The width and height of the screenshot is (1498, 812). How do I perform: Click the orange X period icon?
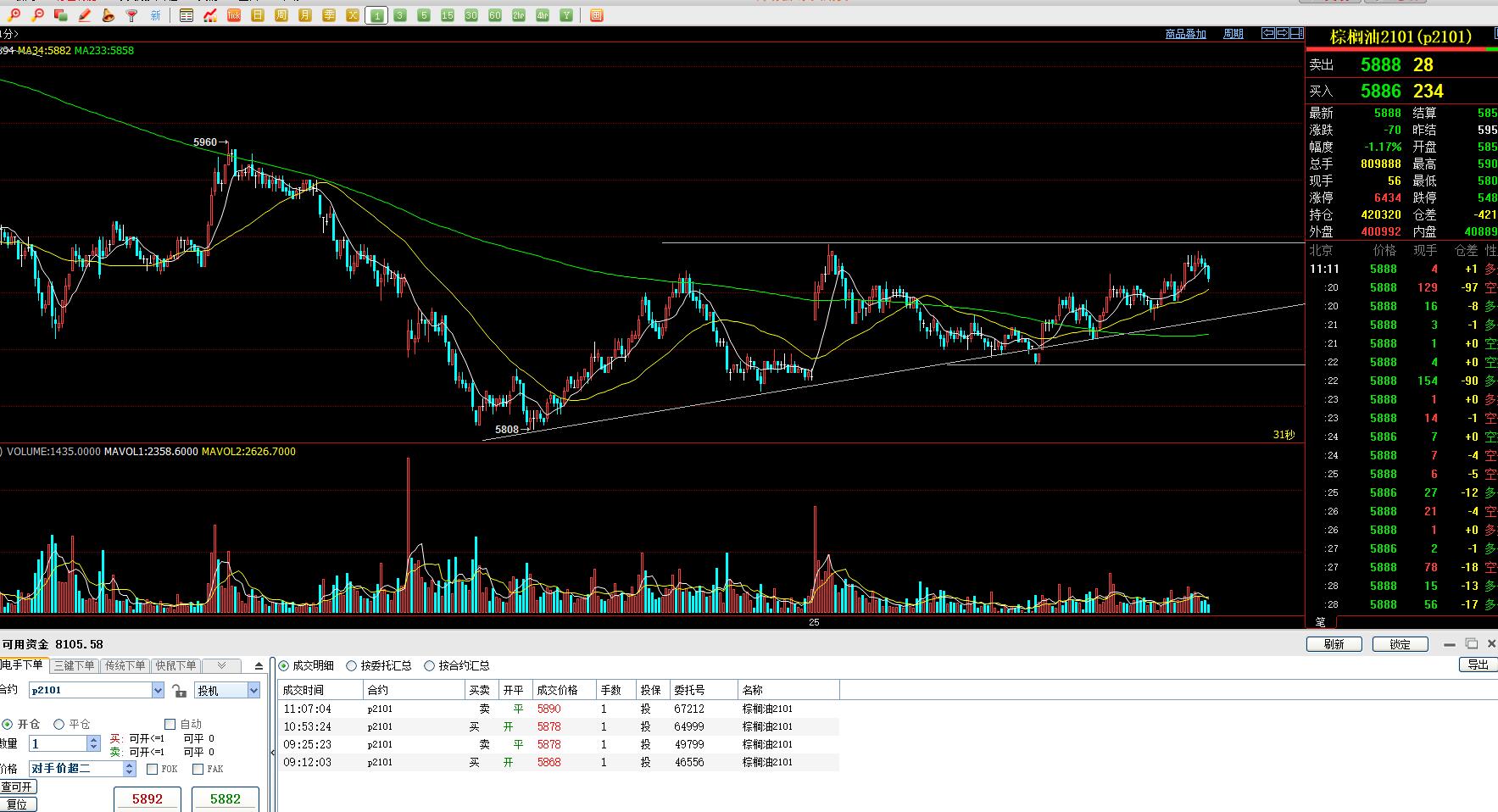click(353, 15)
